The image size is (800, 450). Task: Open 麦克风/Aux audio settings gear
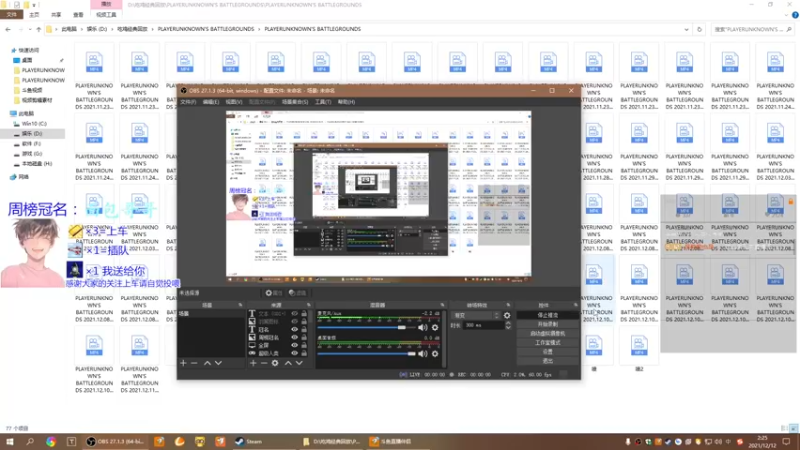435,327
